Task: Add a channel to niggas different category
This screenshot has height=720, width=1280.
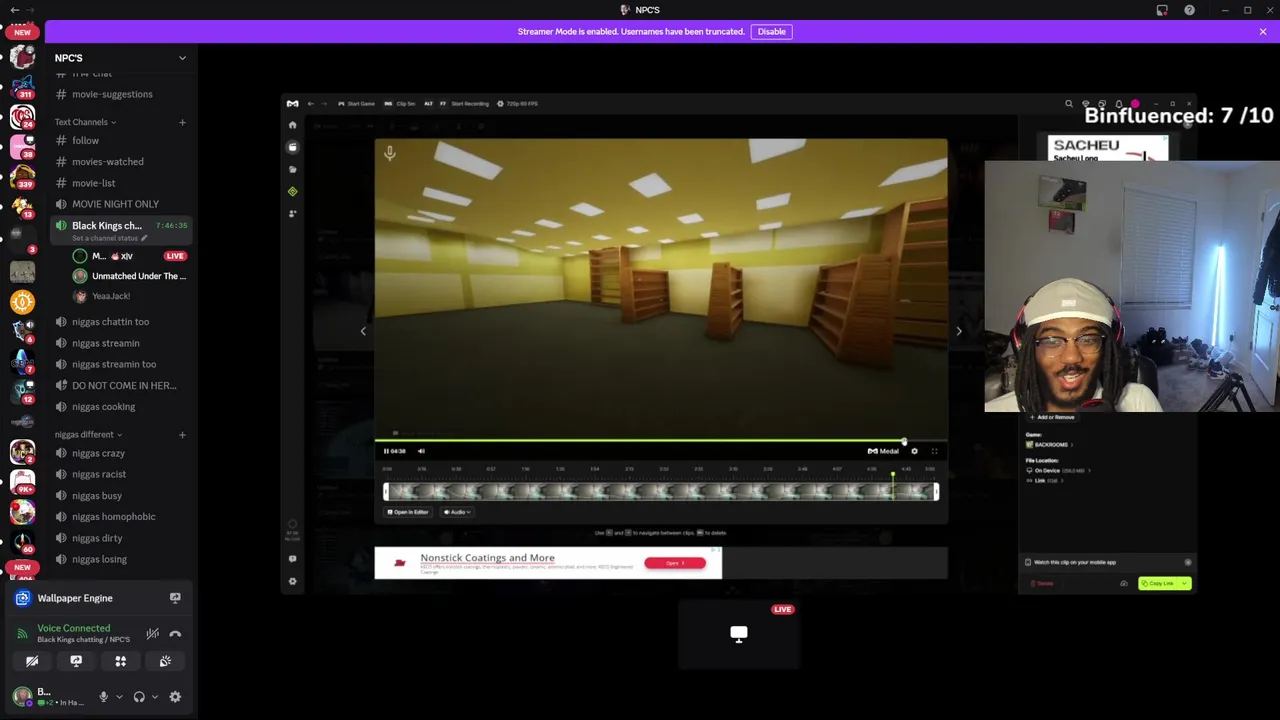Action: [182, 435]
